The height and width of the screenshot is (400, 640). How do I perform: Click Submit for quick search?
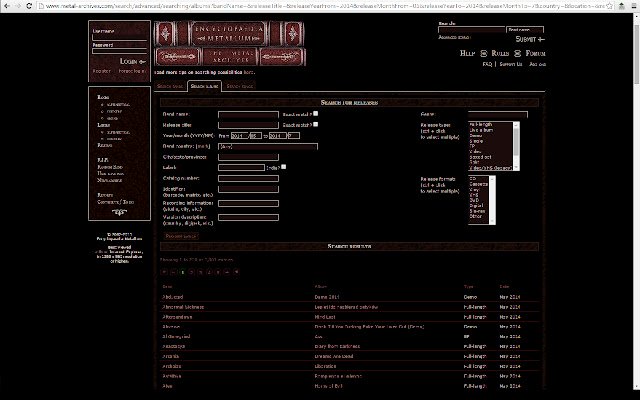coord(530,39)
